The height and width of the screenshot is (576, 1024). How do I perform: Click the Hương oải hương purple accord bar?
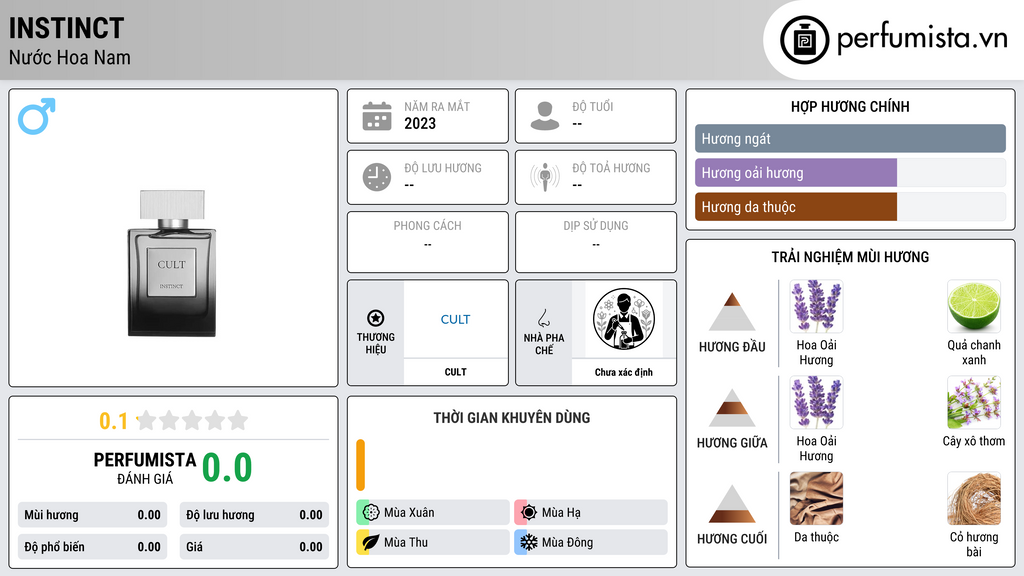tap(795, 173)
